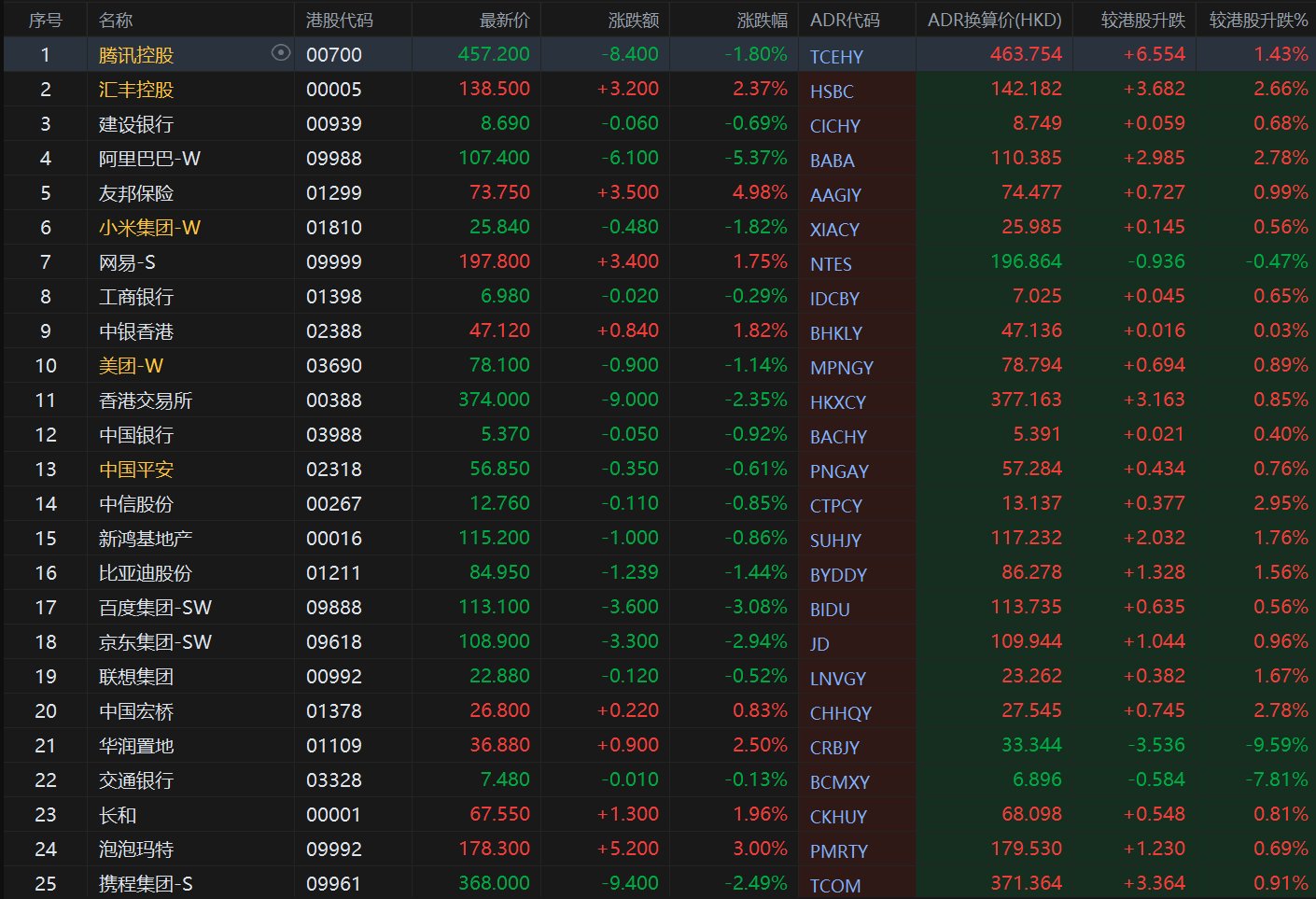Select the 香港交易所 stock name
The image size is (1316, 899).
pyautogui.click(x=146, y=400)
